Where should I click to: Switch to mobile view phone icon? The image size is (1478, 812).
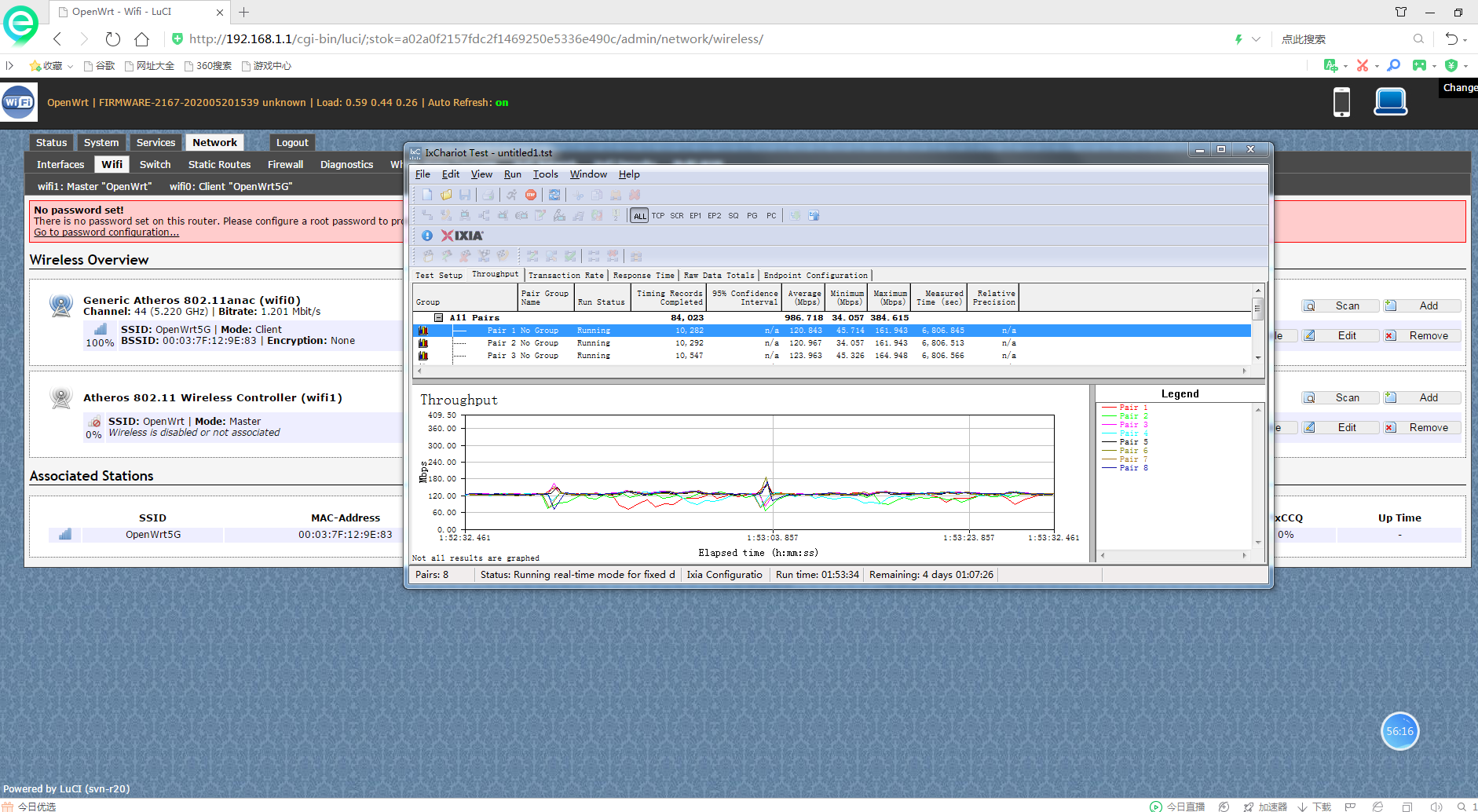[1341, 102]
